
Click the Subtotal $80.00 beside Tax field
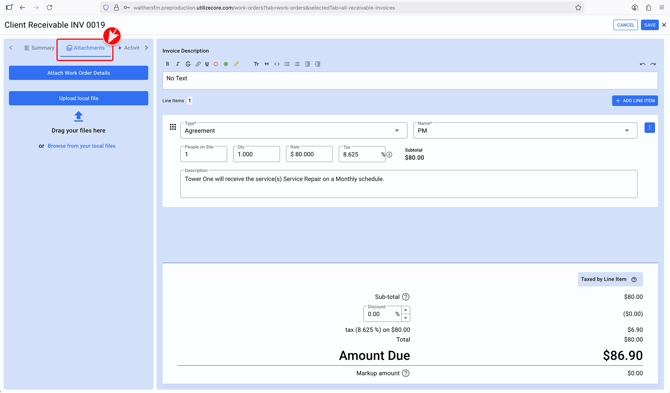(414, 158)
